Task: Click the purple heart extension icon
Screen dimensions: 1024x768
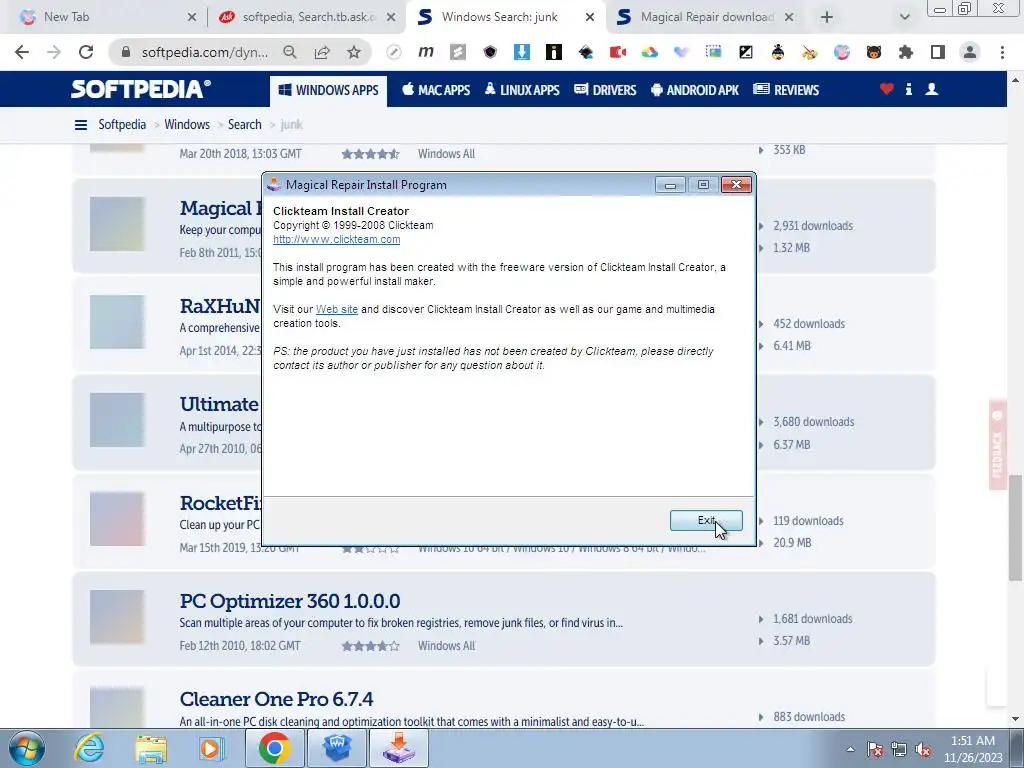Action: pyautogui.click(x=682, y=52)
